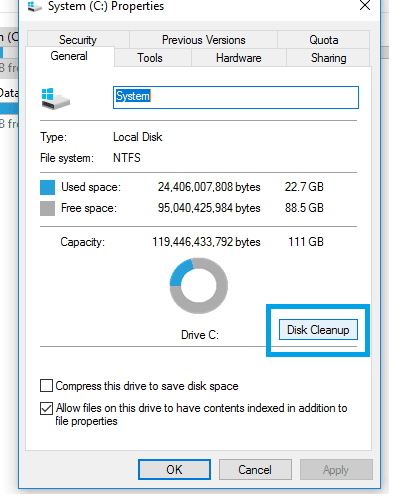
Task: Click the gray Free space color square
Action: click(x=47, y=208)
